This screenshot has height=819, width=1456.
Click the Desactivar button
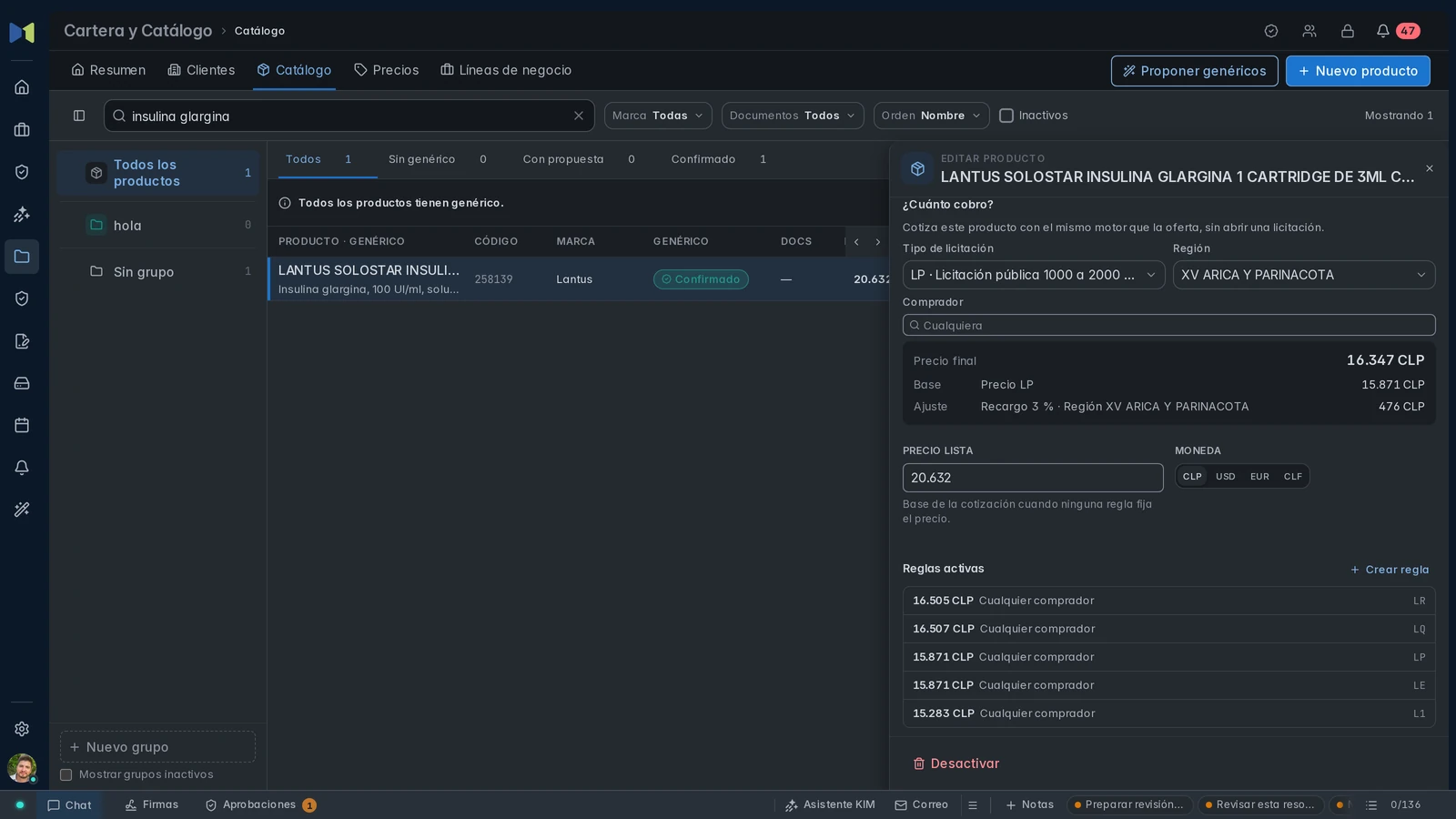pyautogui.click(x=956, y=763)
